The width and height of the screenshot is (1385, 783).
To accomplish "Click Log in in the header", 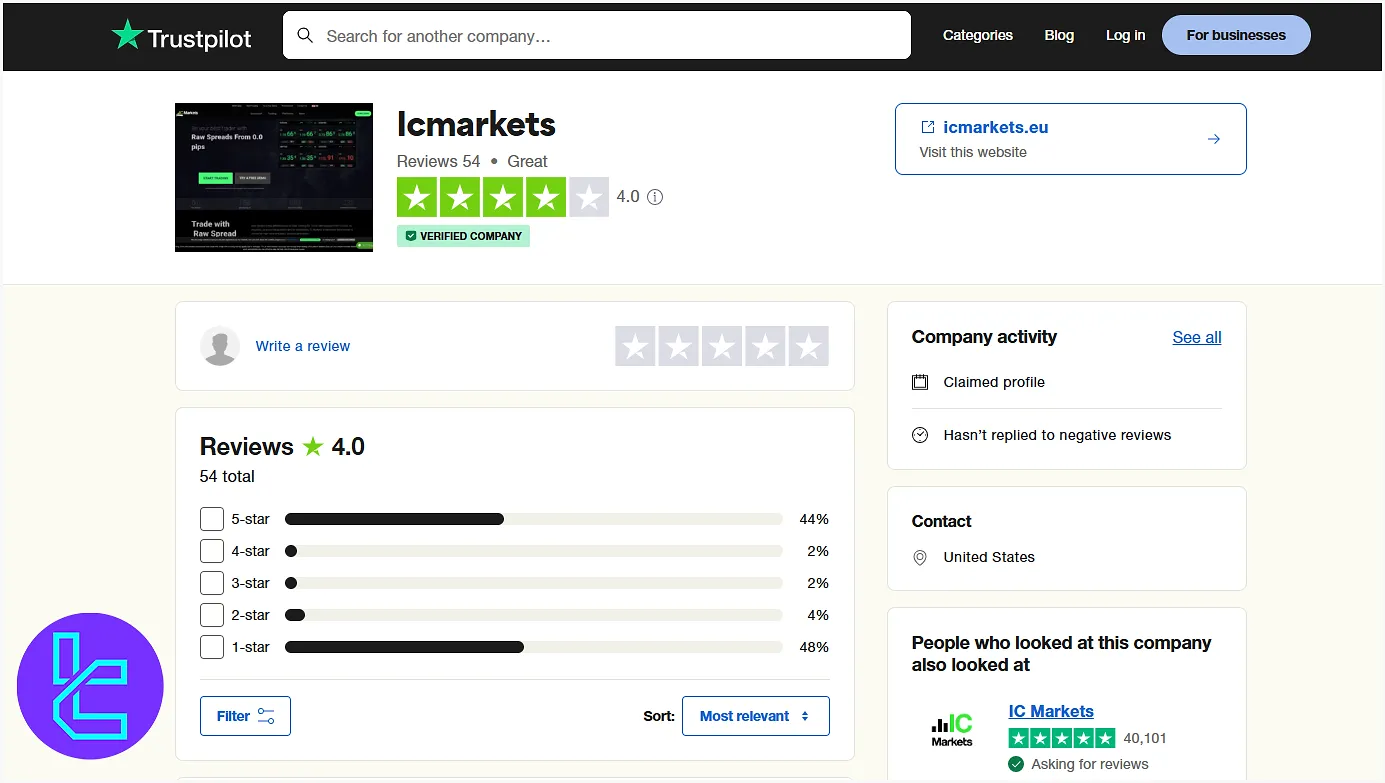I will click(x=1125, y=35).
